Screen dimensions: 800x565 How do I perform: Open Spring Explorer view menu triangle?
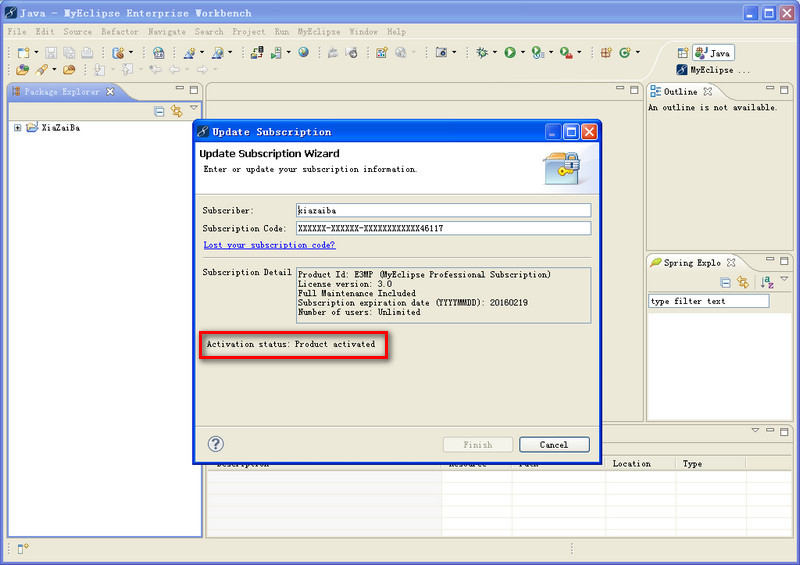pyautogui.click(x=784, y=279)
